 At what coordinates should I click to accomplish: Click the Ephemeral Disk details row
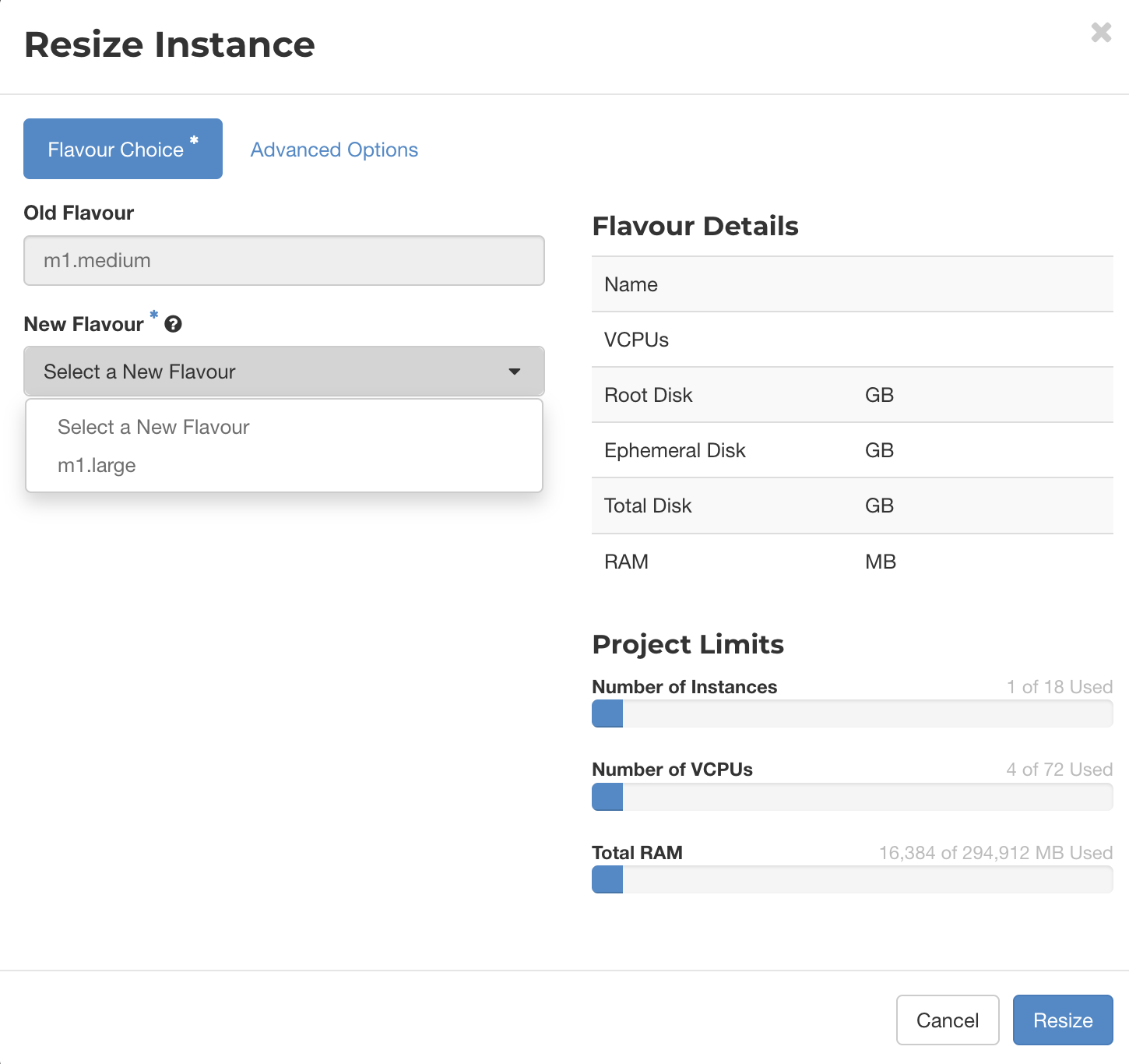coord(853,450)
